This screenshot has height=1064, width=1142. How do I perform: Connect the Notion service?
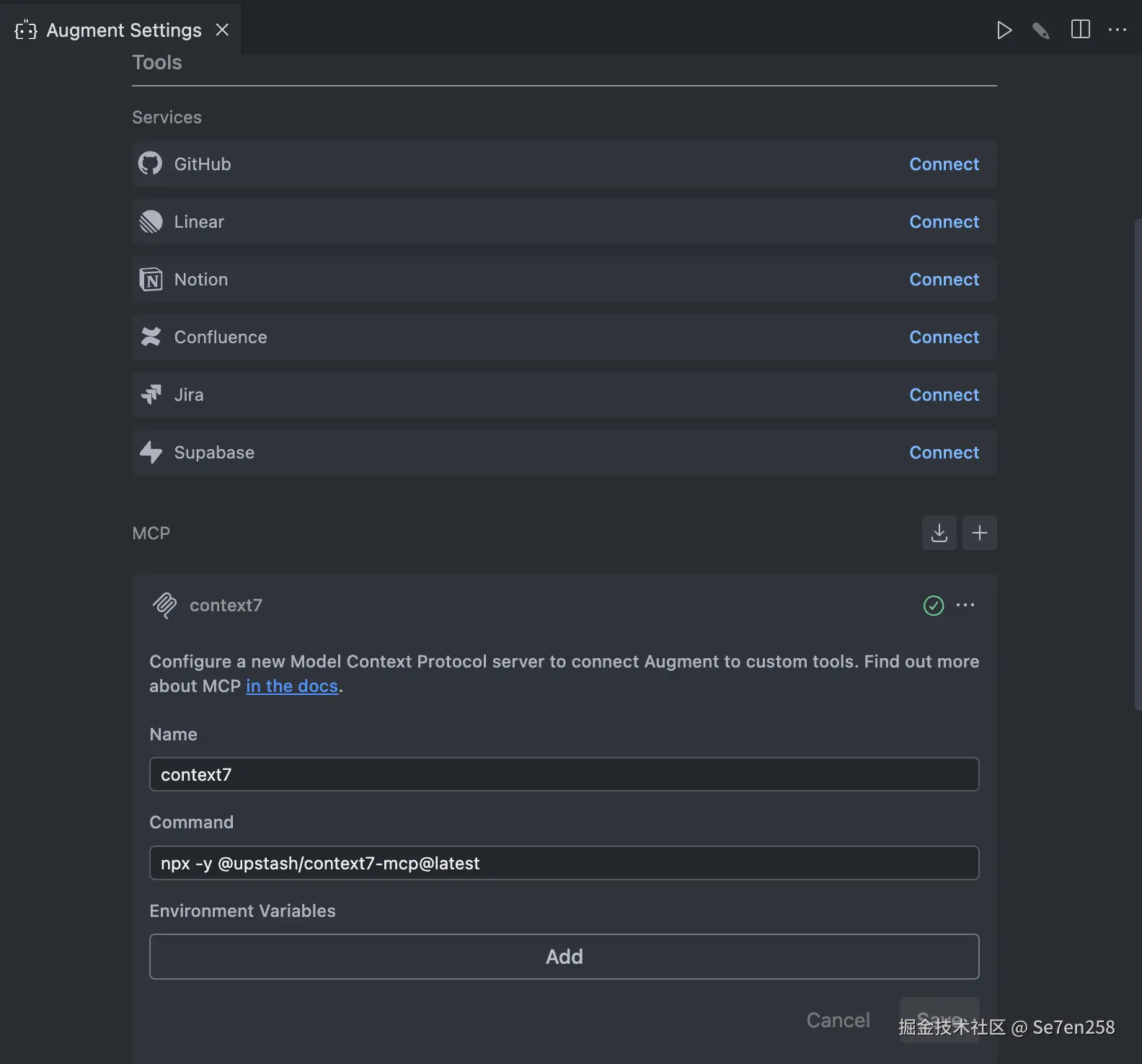(x=944, y=280)
